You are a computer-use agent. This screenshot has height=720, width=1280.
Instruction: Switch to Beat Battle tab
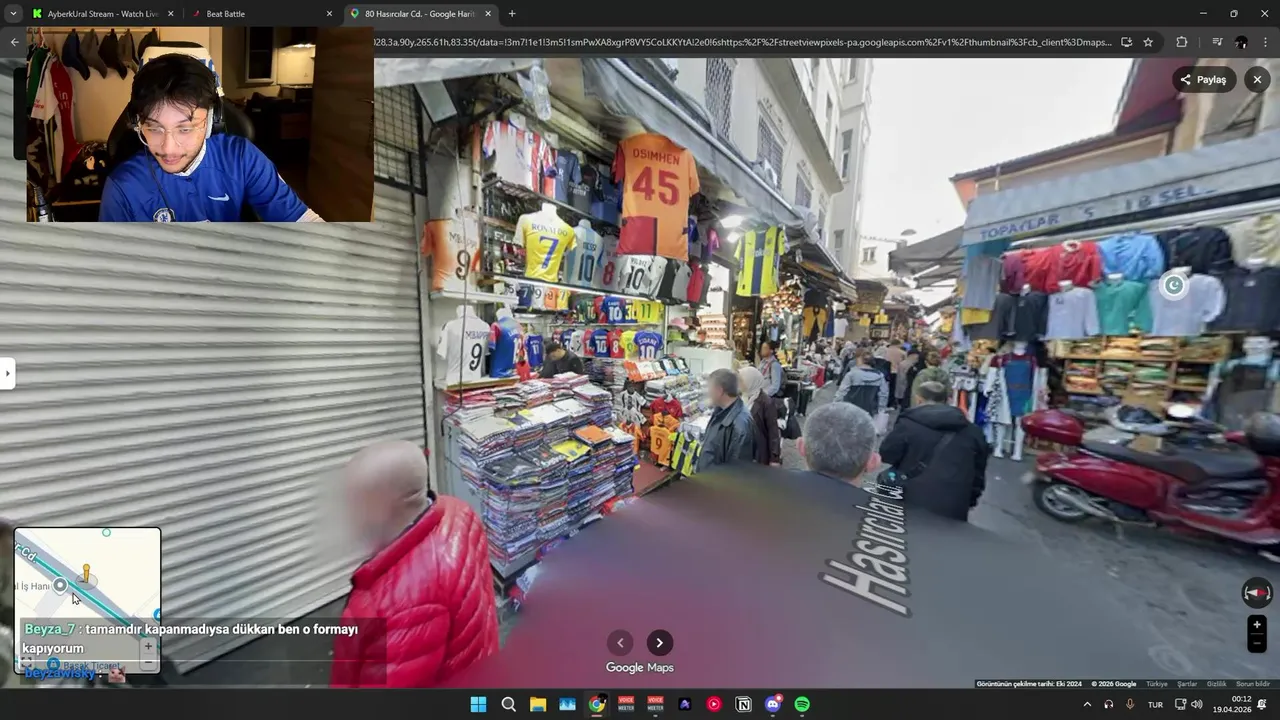[x=260, y=14]
